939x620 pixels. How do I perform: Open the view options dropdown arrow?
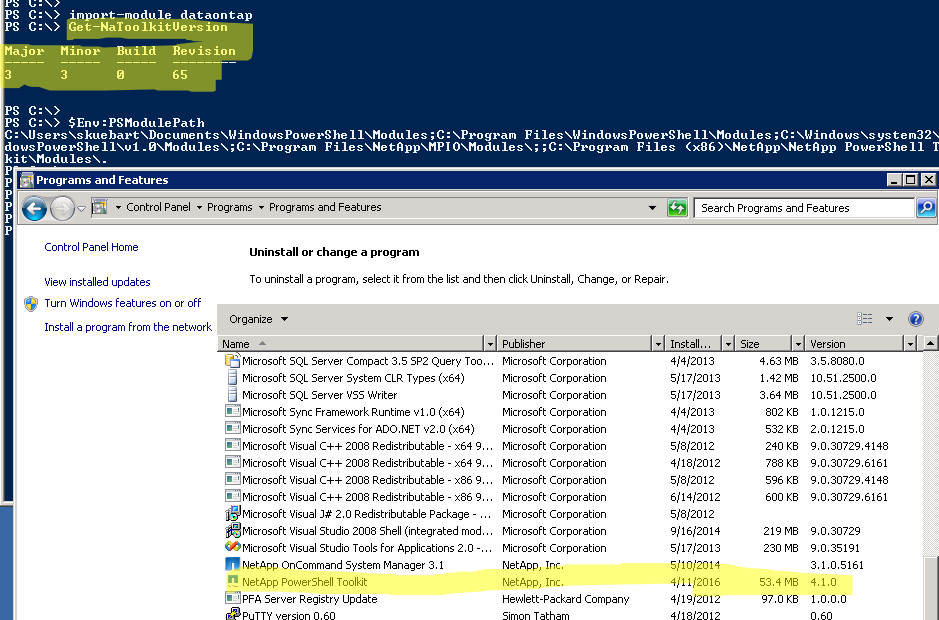[x=889, y=319]
